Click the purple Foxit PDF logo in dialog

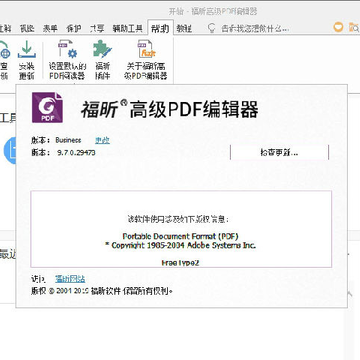click(x=47, y=107)
